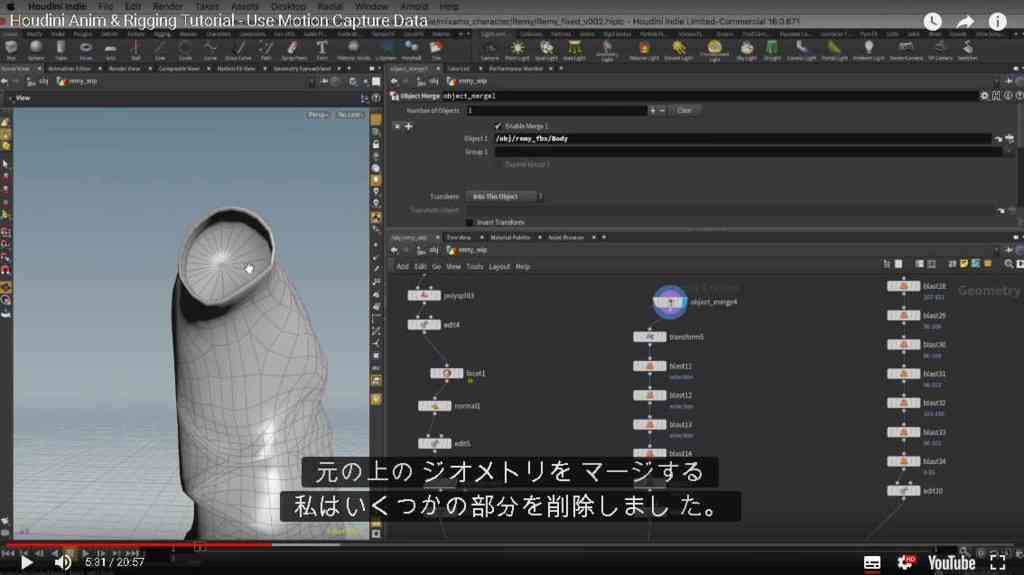
Task: Open the No cam dropdown in viewport
Action: pos(349,115)
